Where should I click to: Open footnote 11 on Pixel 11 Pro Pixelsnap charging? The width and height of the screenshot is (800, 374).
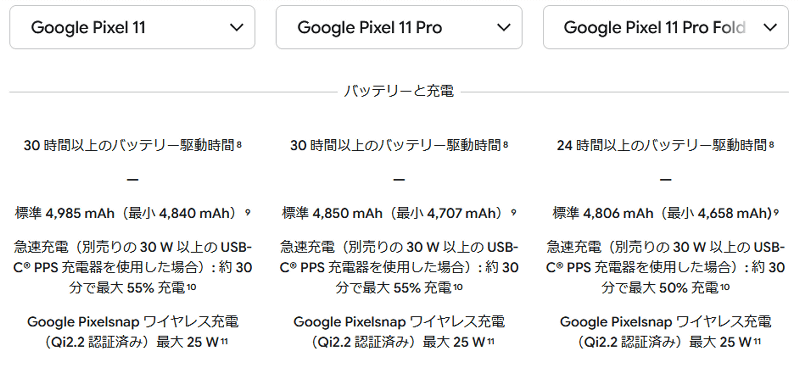pyautogui.click(x=490, y=341)
